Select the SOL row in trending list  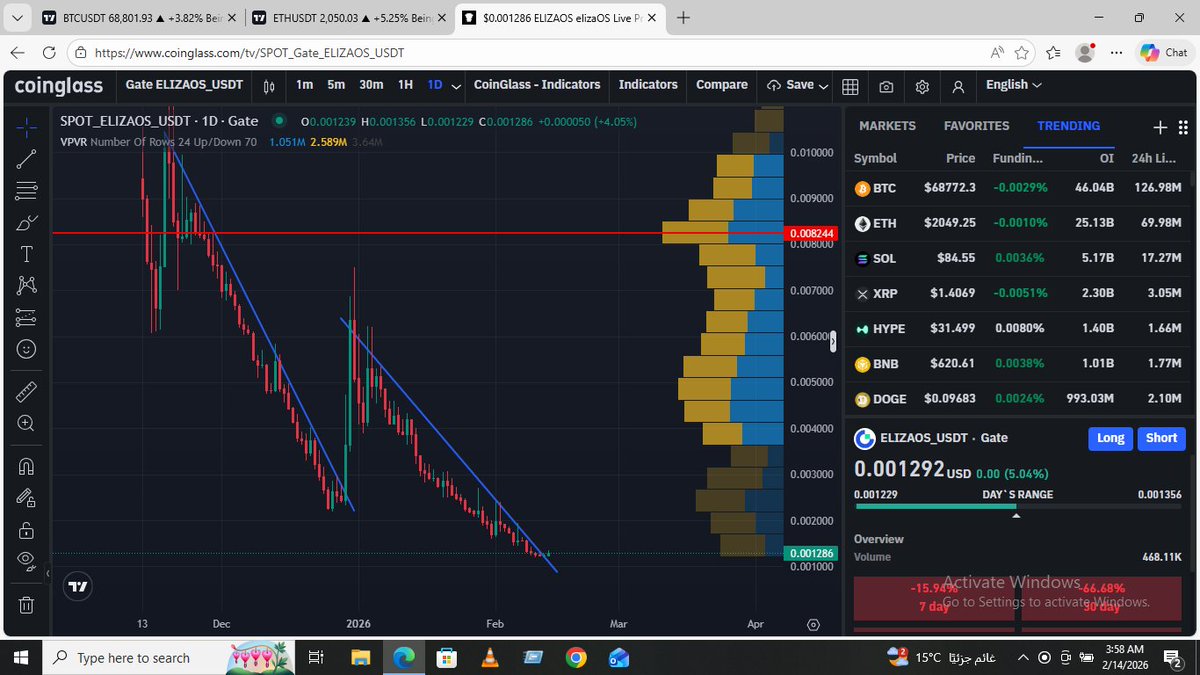(x=1020, y=258)
